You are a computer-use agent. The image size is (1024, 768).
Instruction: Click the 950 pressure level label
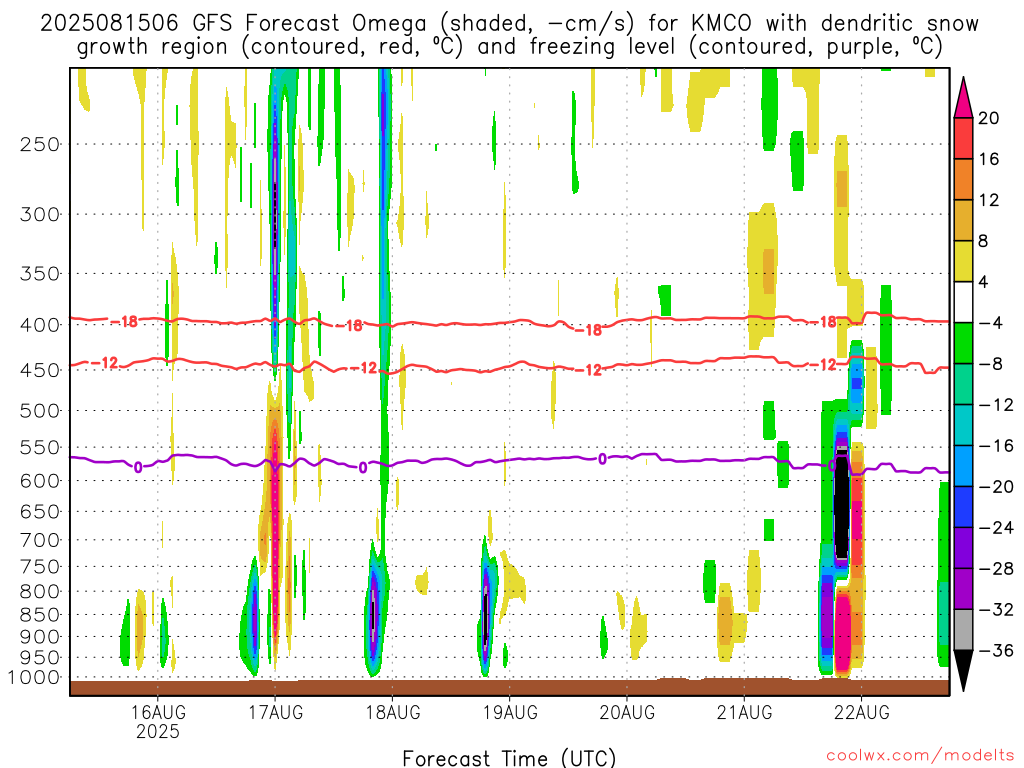coord(40,658)
